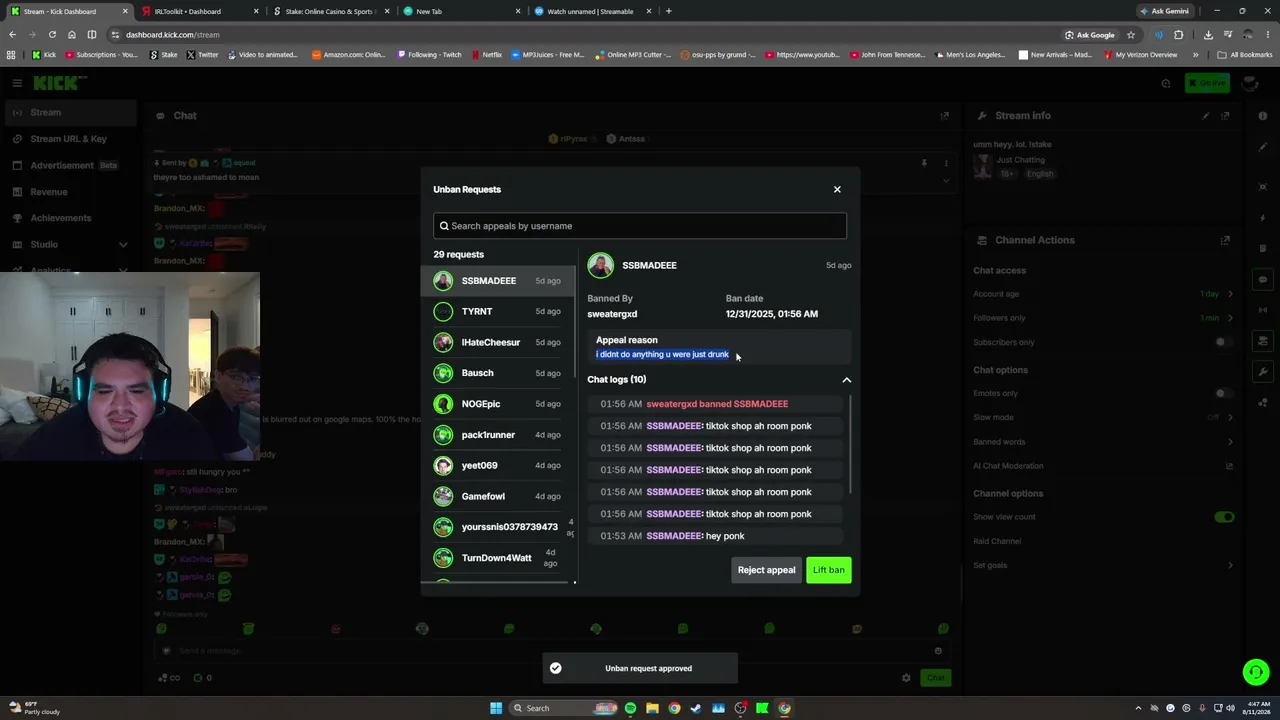
Task: Open Steam from the taskbar
Action: 696,708
